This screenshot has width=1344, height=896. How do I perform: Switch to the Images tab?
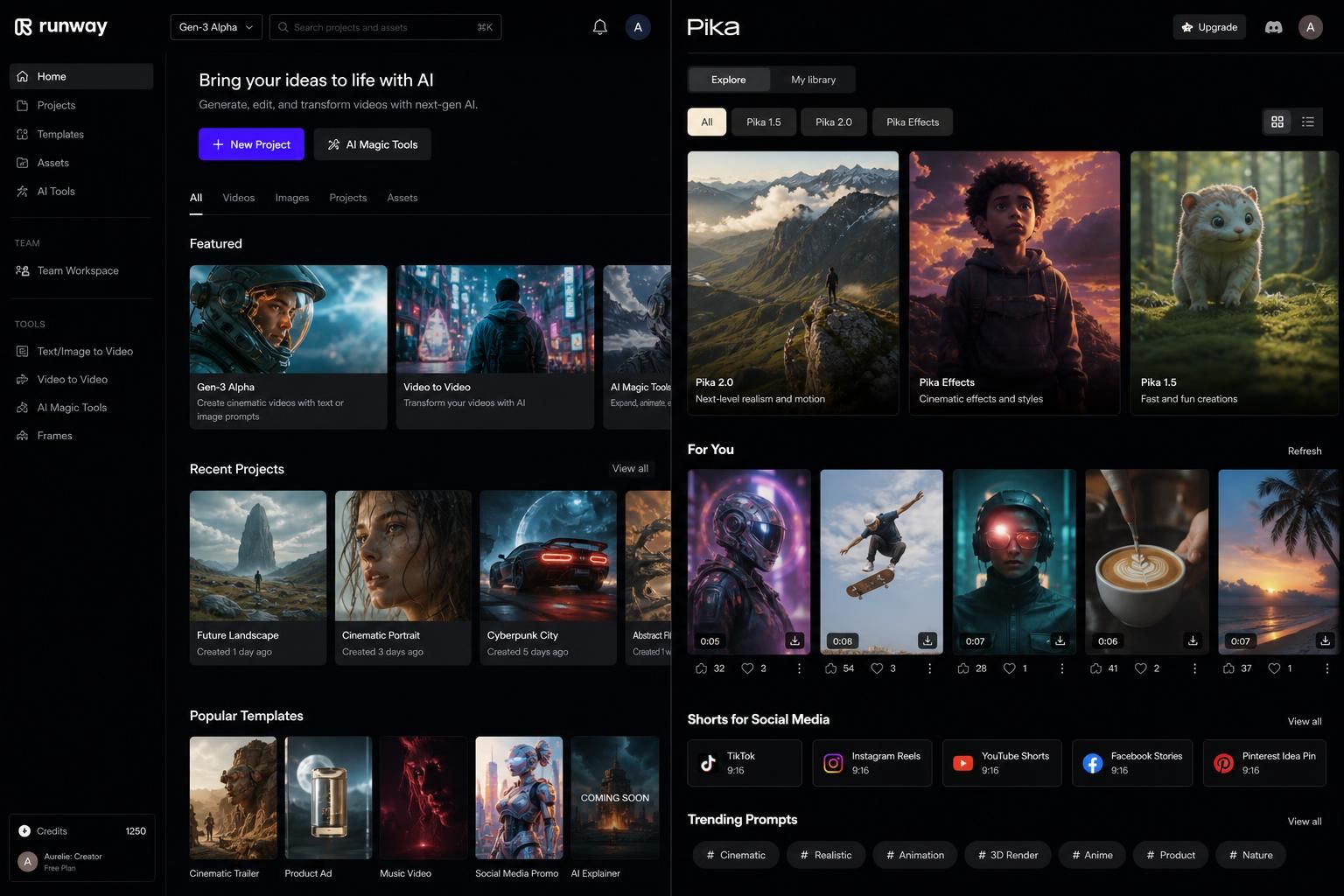tap(292, 198)
